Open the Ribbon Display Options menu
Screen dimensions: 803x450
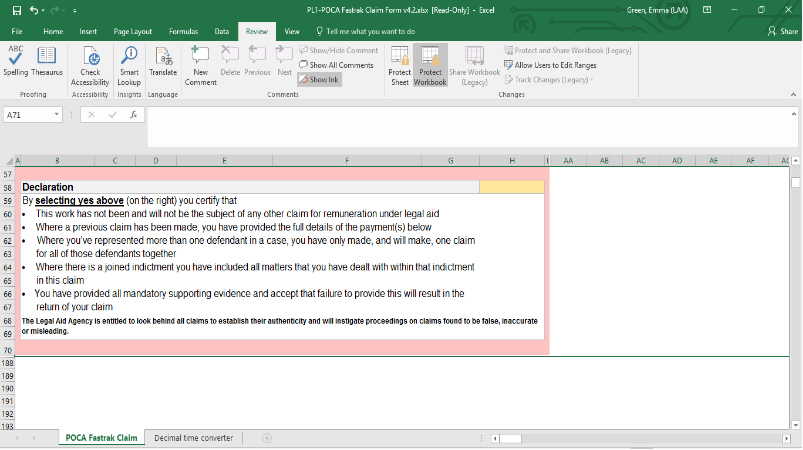[706, 10]
